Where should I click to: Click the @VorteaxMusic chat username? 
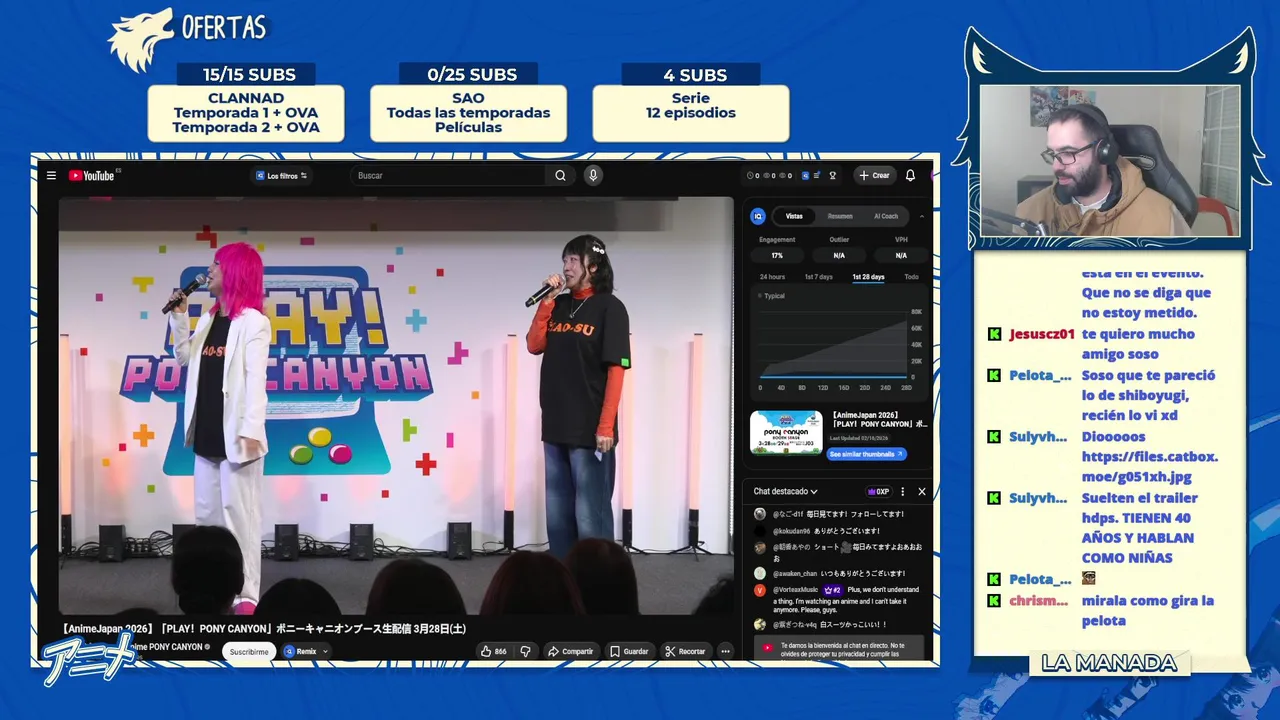pos(795,590)
